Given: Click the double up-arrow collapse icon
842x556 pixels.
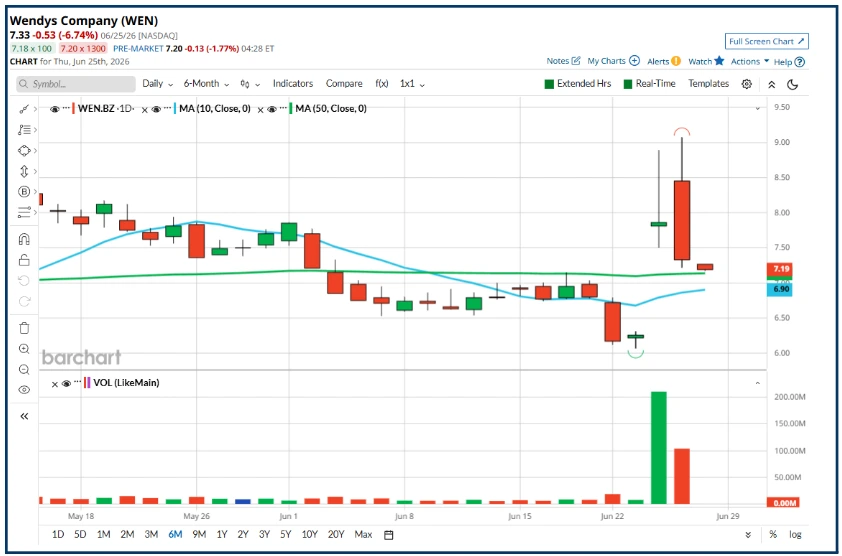Looking at the screenshot, I should (x=772, y=84).
